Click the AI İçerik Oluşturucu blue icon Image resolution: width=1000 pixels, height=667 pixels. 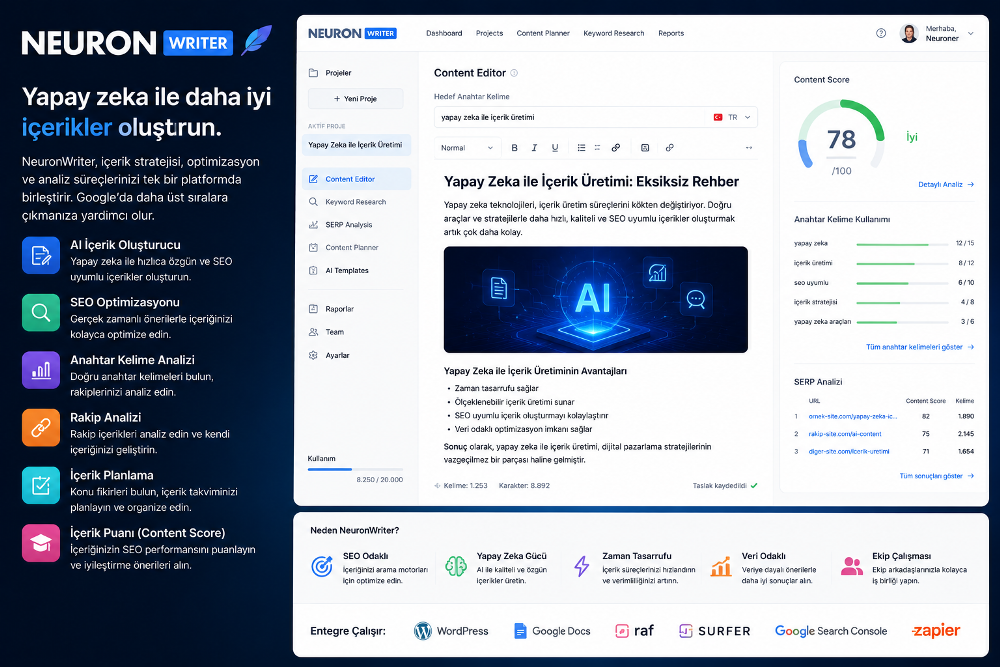click(41, 255)
